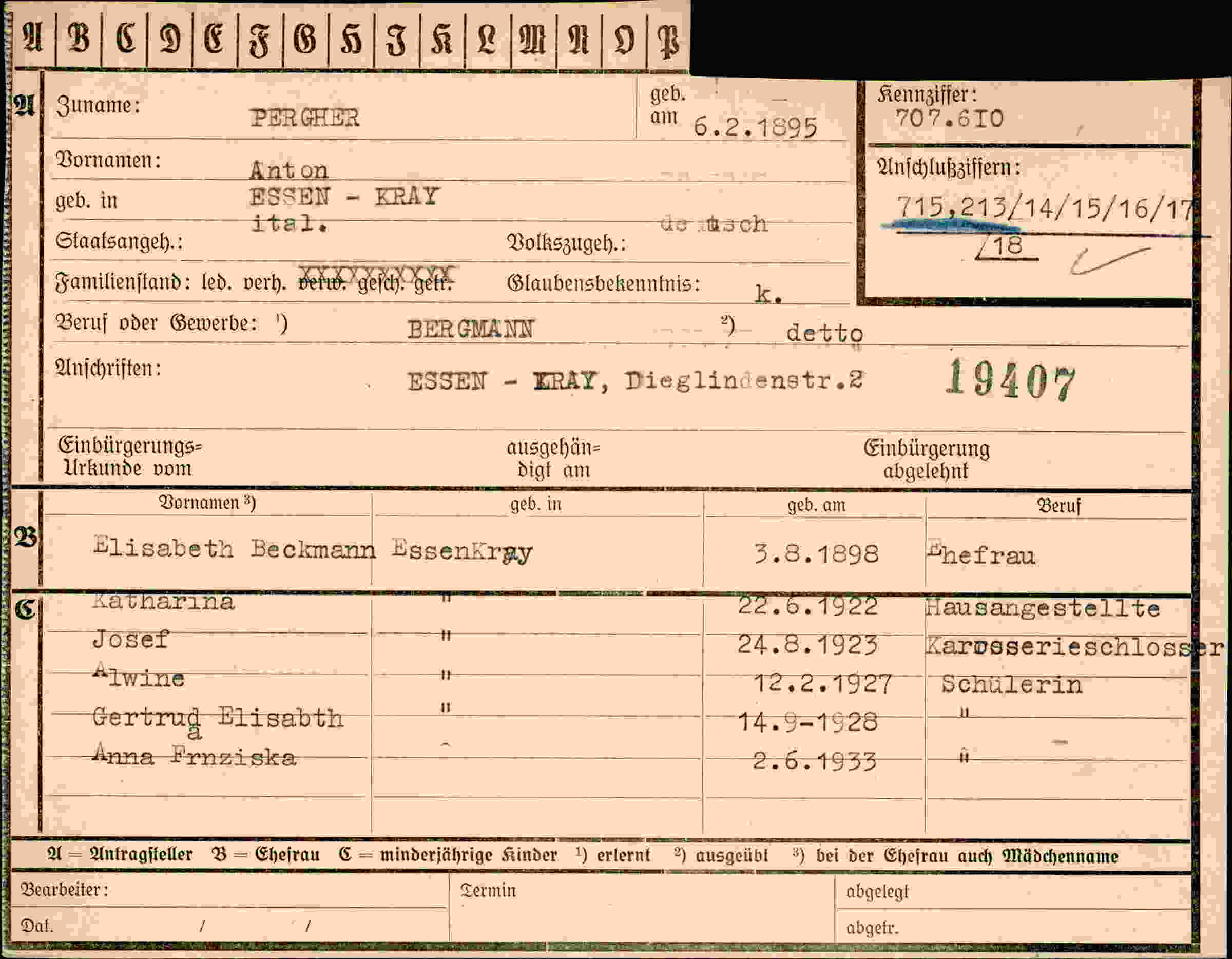Click the 'Bearbeiter:' field label

coord(64,890)
